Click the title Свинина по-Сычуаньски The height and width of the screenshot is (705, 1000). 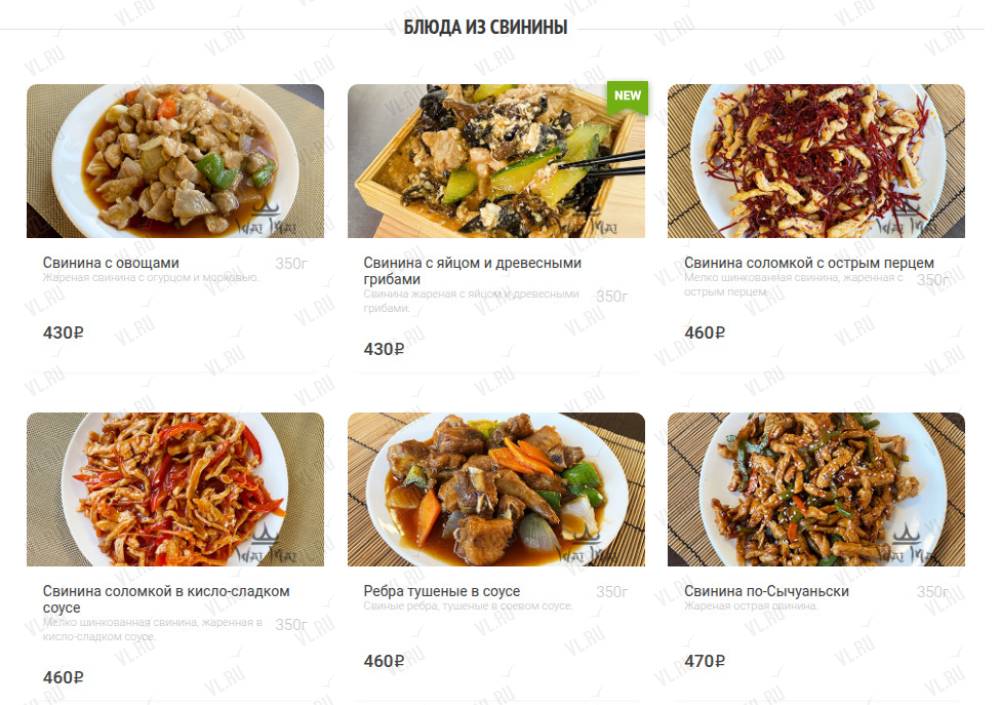767,591
